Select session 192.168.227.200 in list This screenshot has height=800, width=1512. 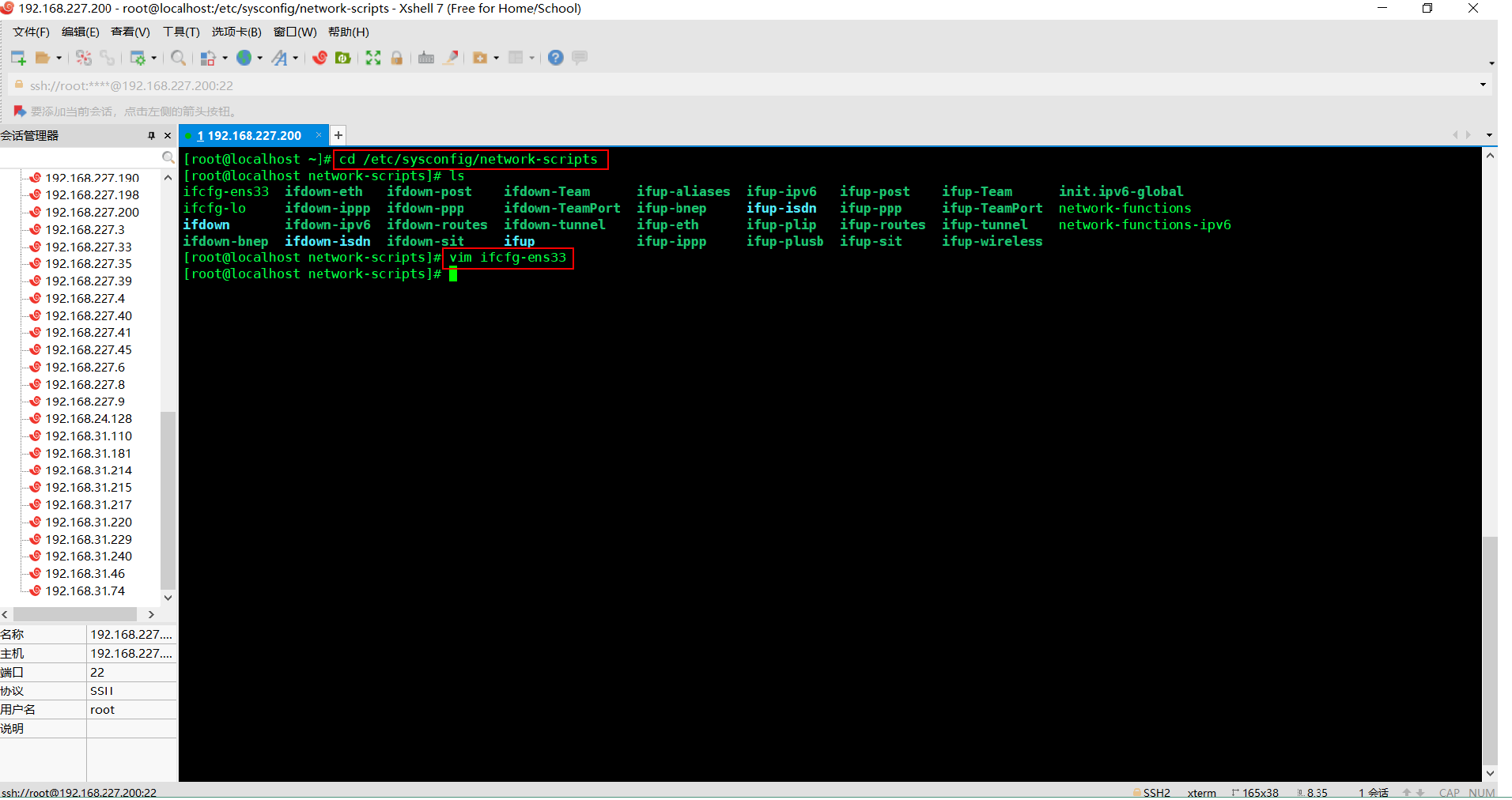pyautogui.click(x=92, y=212)
